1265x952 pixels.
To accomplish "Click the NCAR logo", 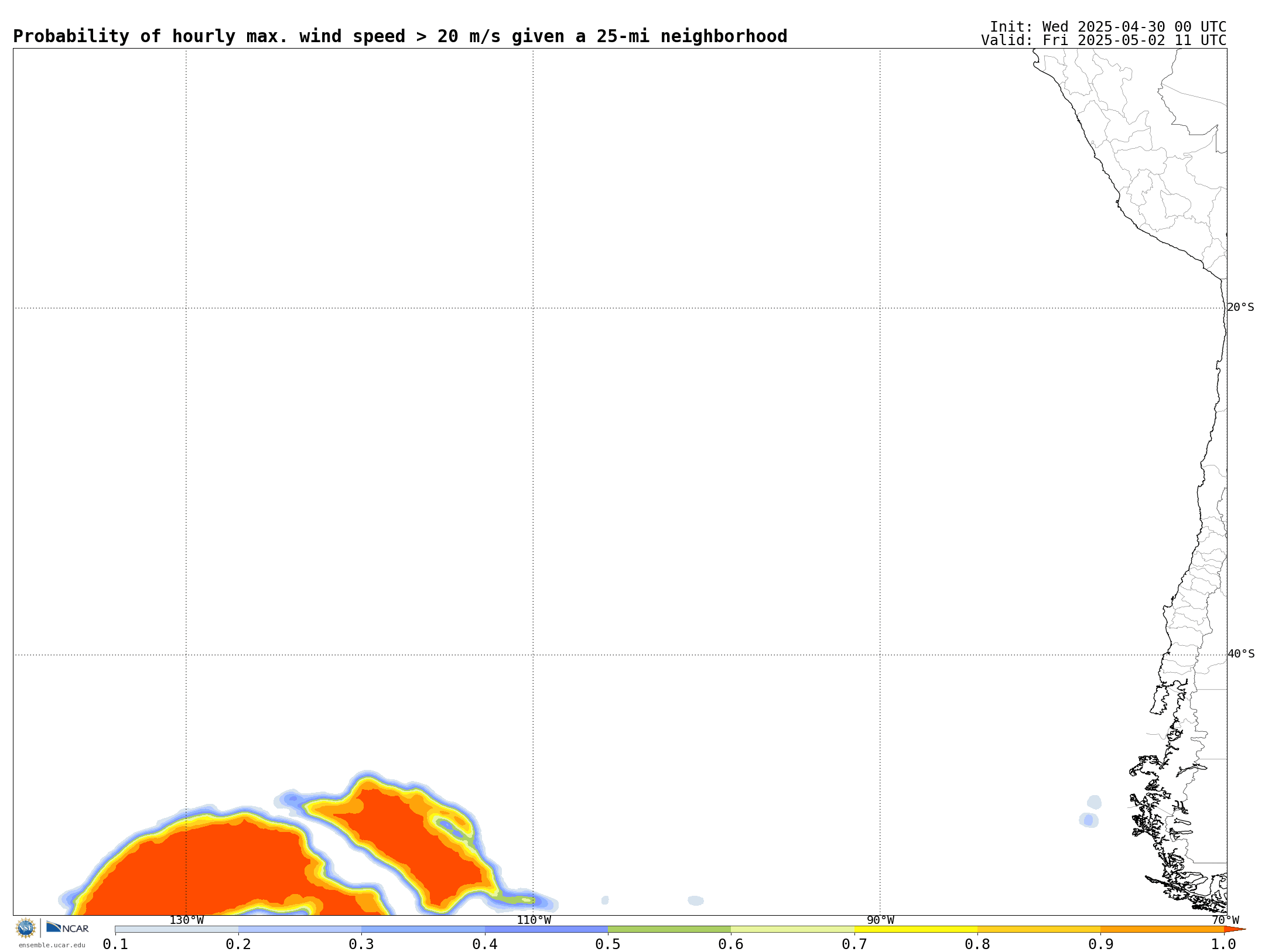I will point(67,927).
